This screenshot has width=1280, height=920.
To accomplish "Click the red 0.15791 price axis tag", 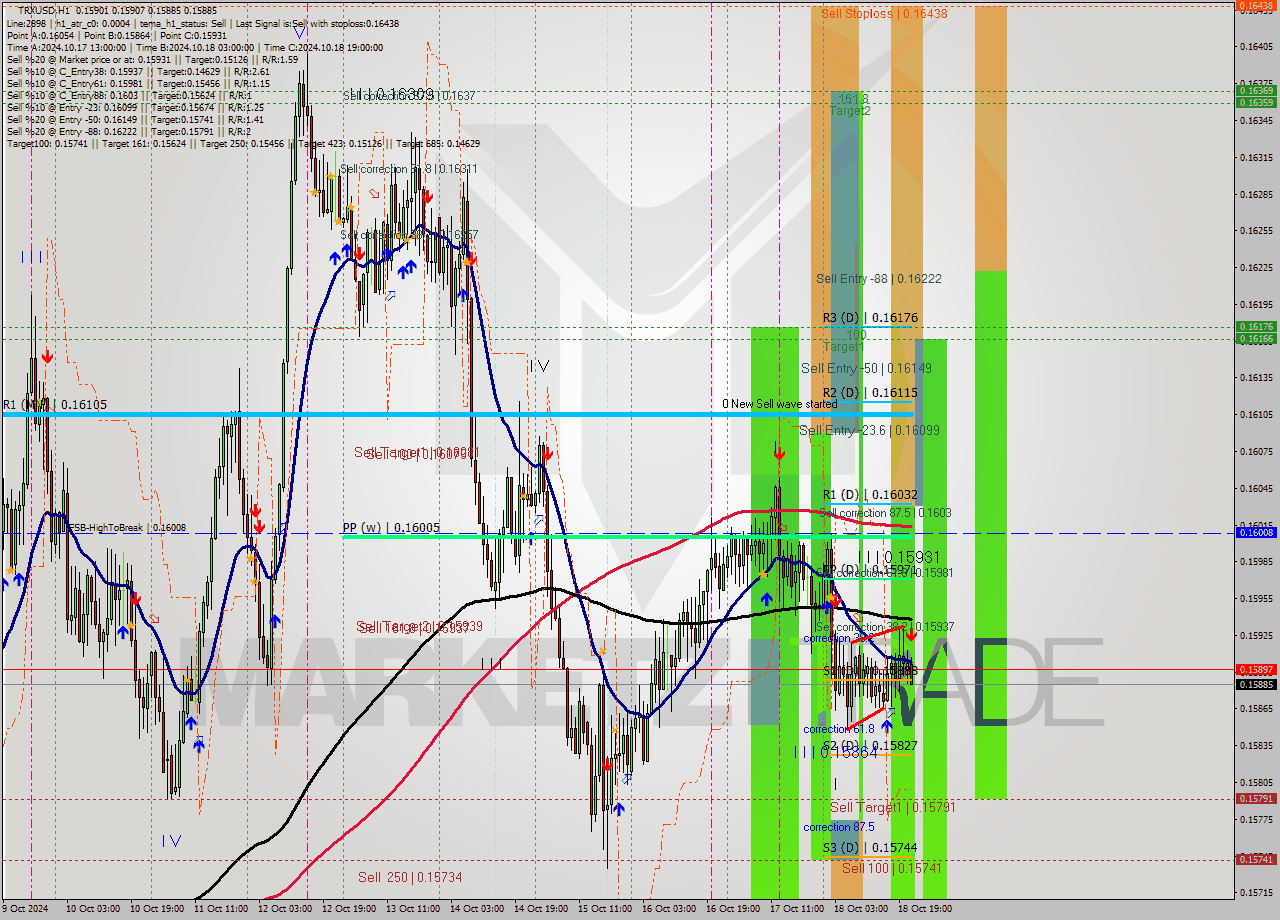I will click(x=1256, y=799).
